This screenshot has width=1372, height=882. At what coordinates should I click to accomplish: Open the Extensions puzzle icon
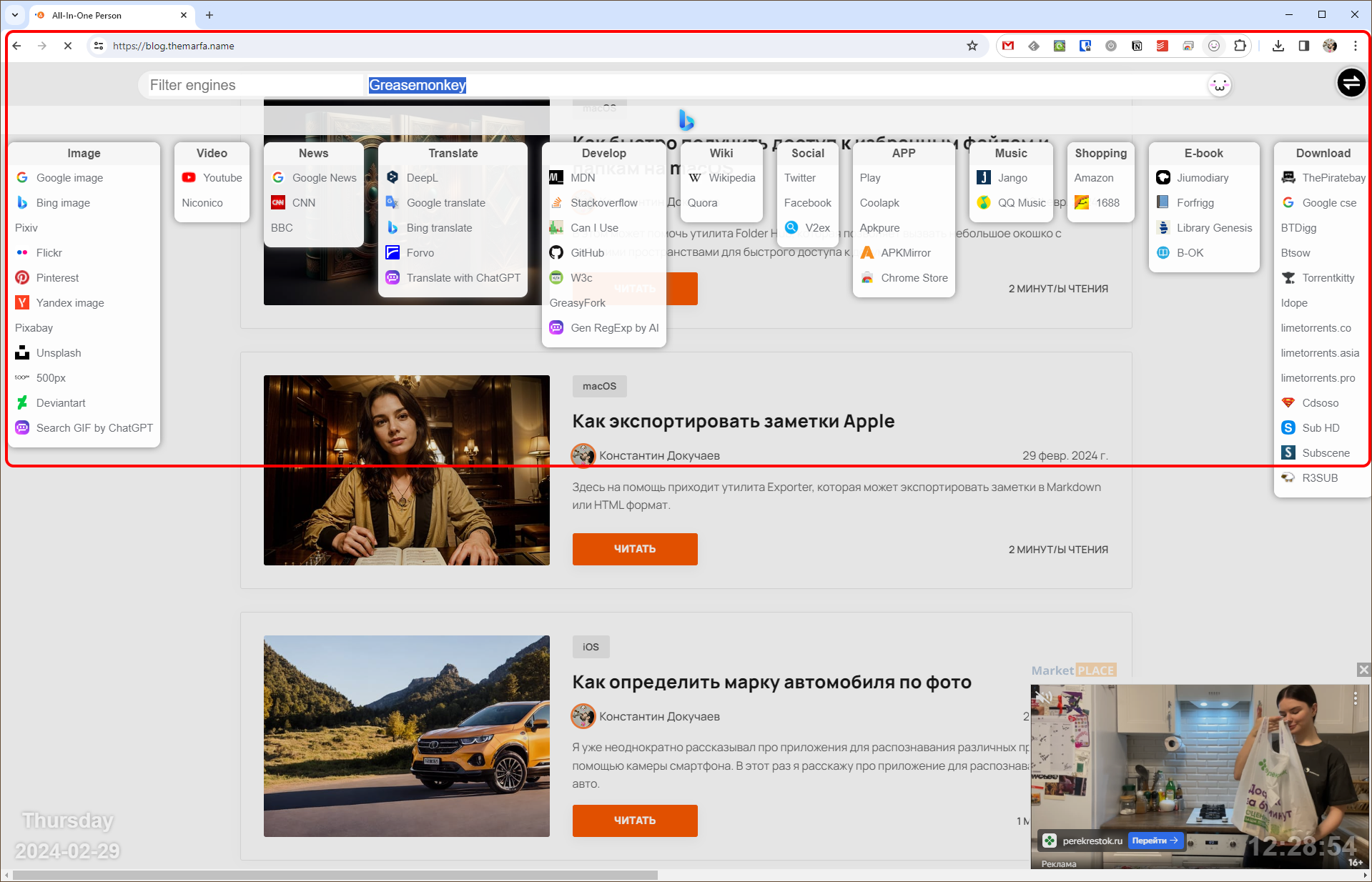click(1240, 46)
